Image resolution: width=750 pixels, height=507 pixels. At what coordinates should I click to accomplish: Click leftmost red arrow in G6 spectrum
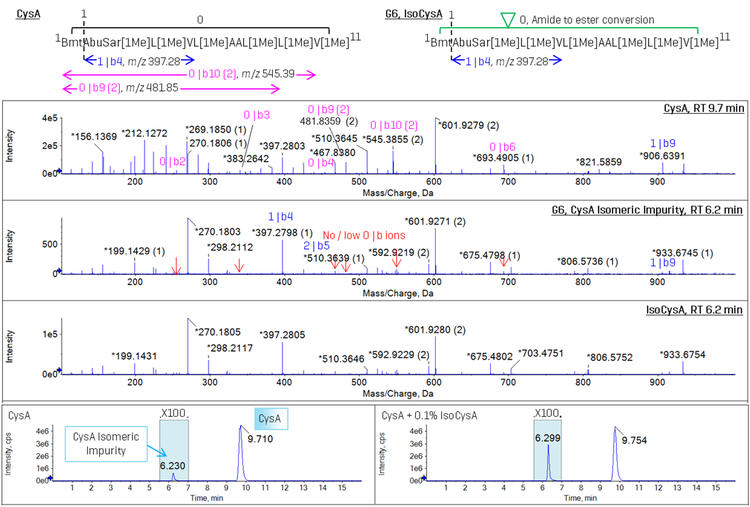[176, 265]
